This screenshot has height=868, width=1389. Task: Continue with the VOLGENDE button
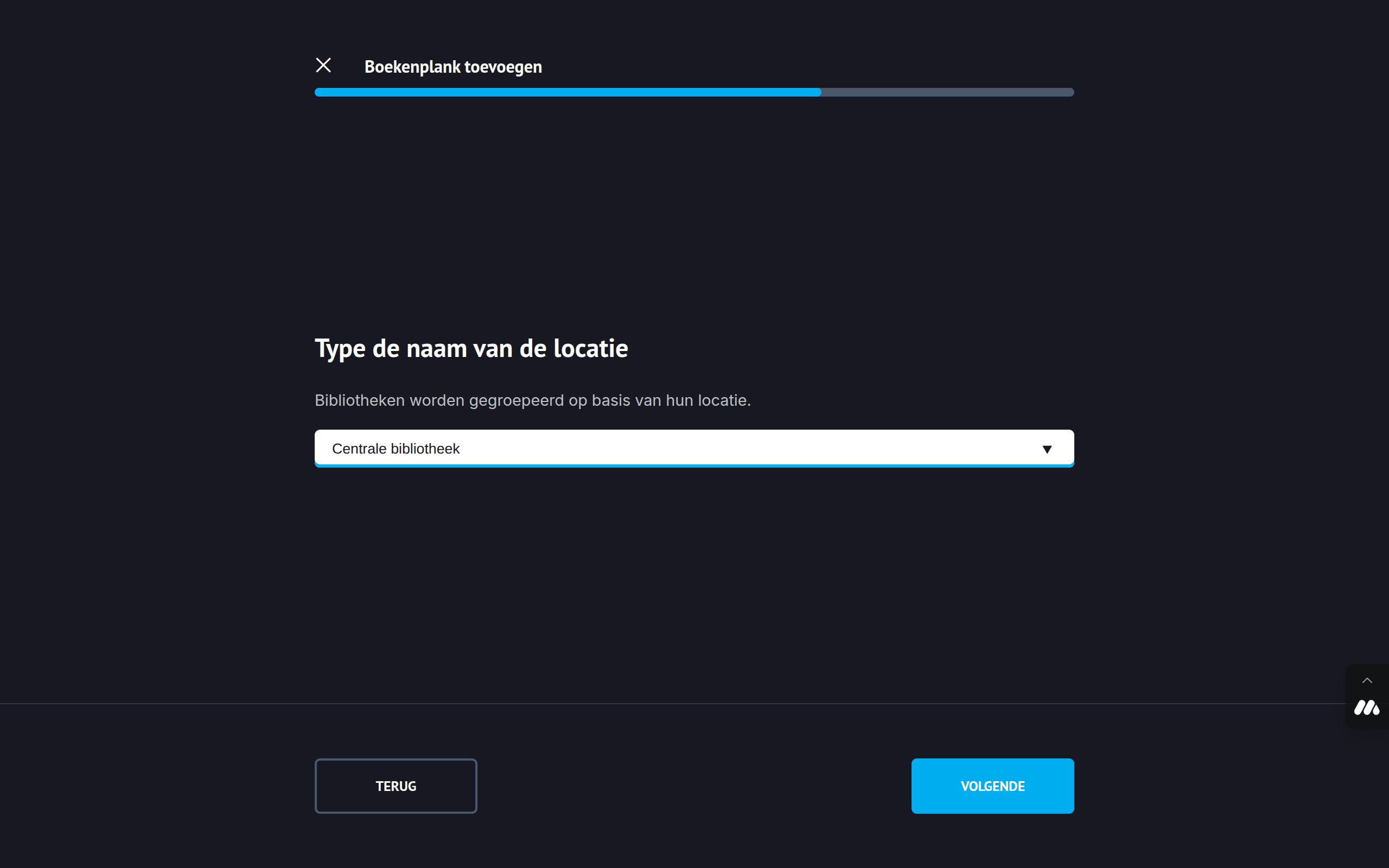992,786
